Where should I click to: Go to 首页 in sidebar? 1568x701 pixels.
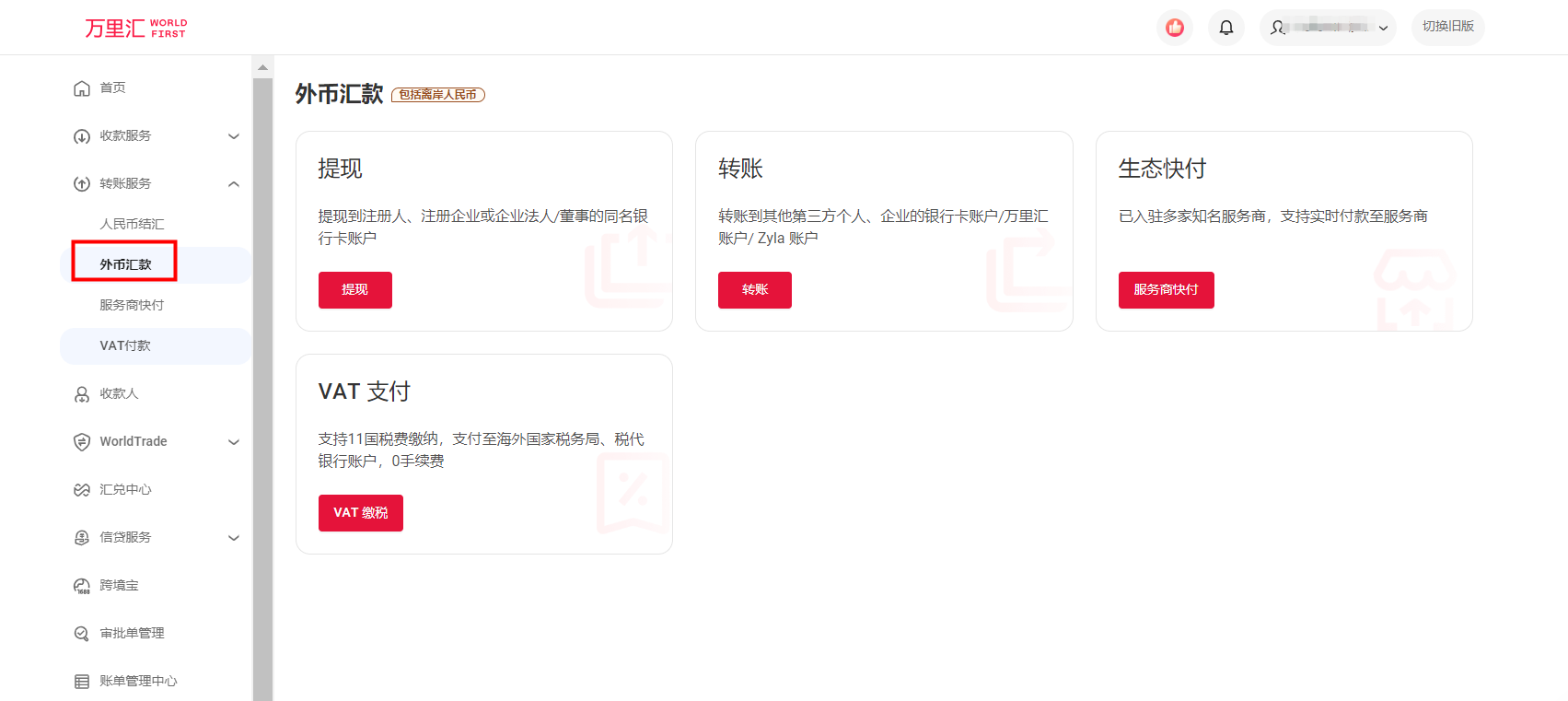coord(112,88)
